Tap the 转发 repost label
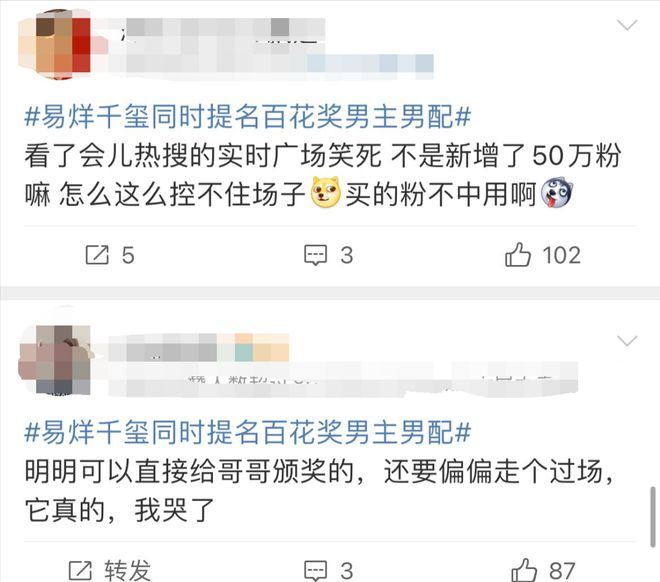The height and width of the screenshot is (582, 660). tap(128, 571)
